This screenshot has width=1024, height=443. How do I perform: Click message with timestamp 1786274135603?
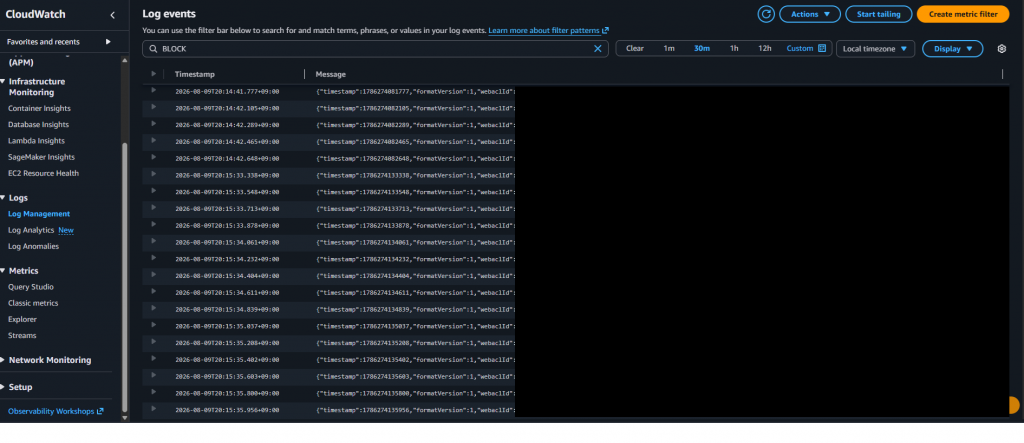(415, 376)
